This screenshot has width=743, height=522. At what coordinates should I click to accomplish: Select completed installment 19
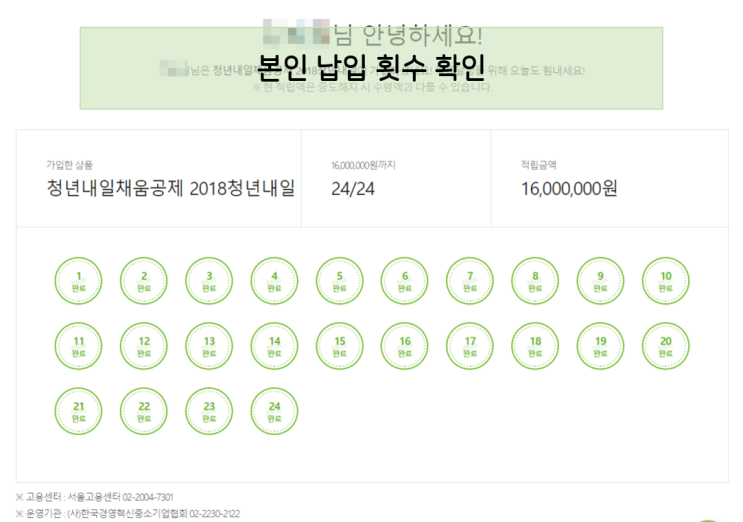pyautogui.click(x=600, y=346)
